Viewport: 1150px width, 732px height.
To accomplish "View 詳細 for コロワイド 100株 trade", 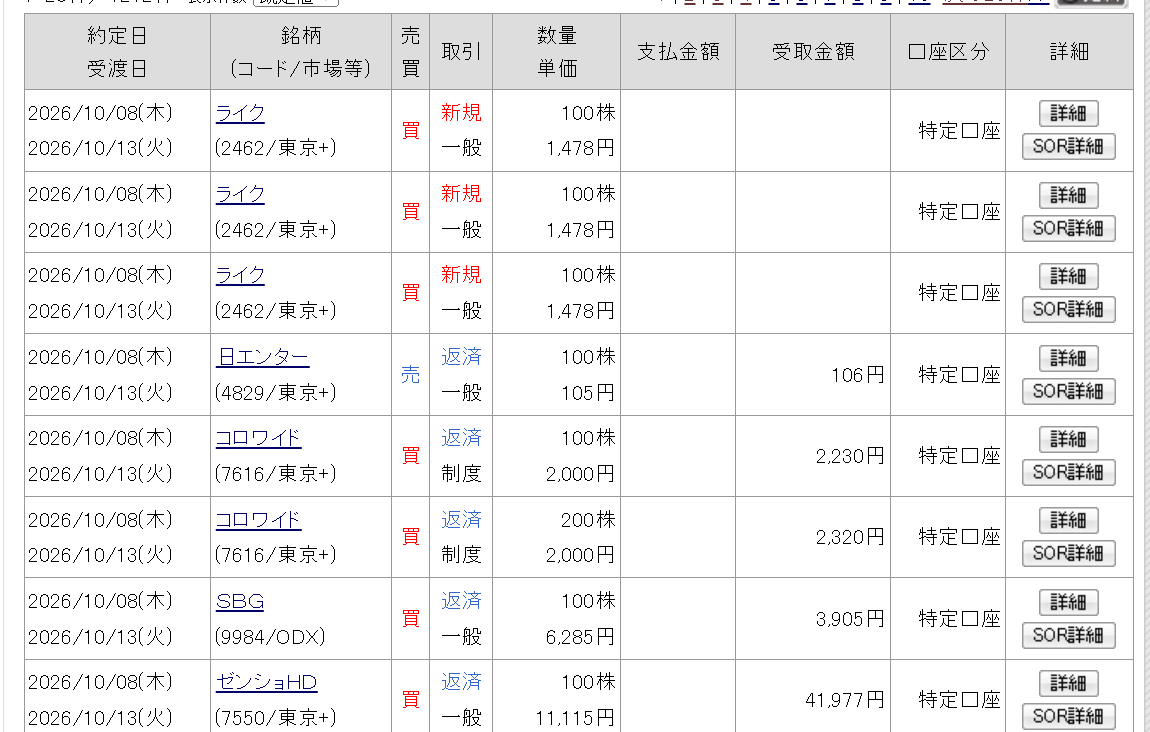I will (x=1069, y=439).
